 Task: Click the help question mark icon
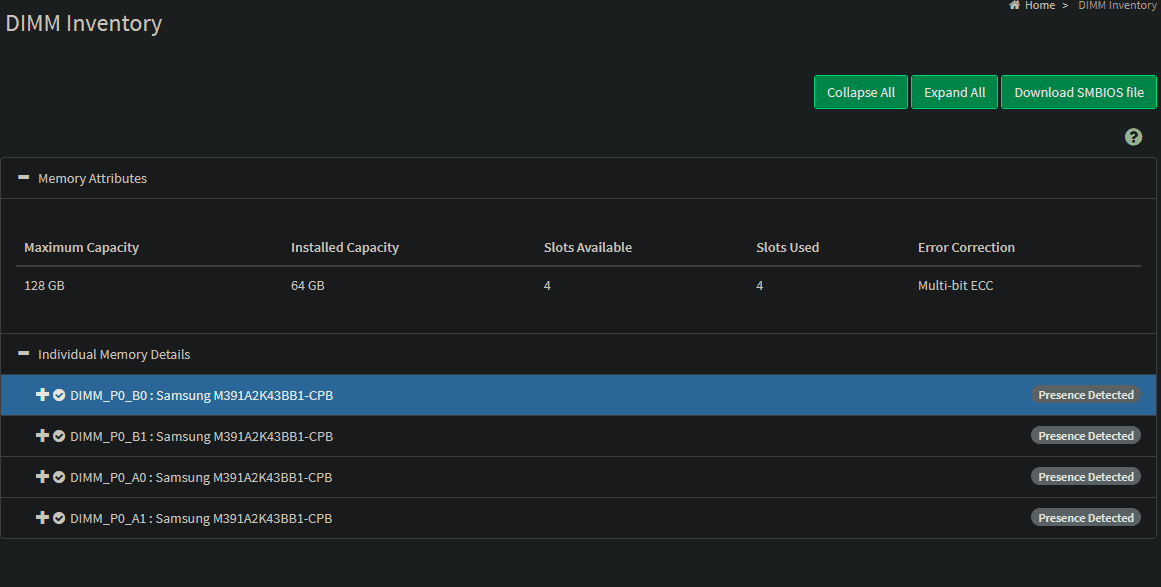1133,137
